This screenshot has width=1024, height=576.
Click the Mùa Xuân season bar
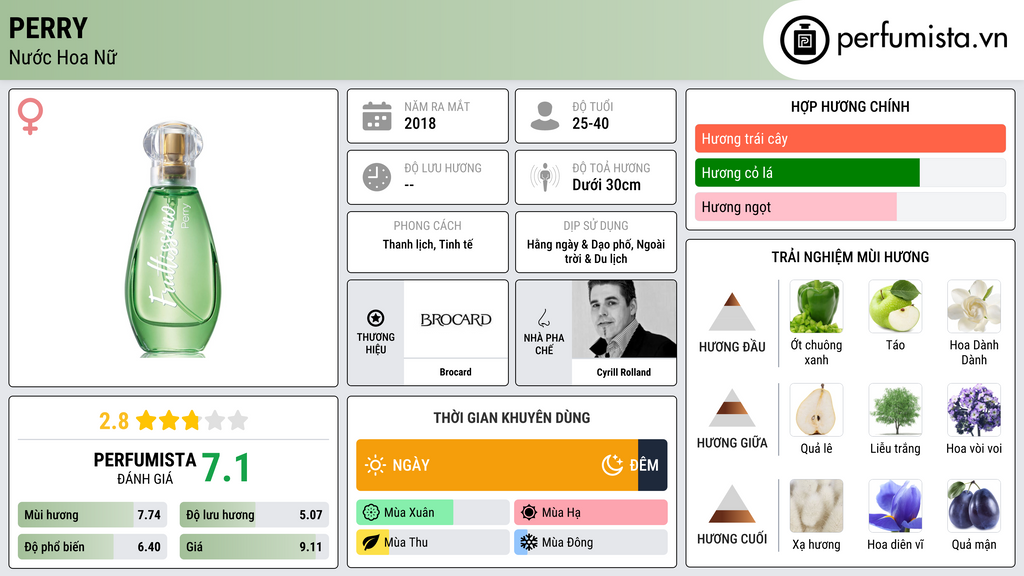pyautogui.click(x=432, y=513)
